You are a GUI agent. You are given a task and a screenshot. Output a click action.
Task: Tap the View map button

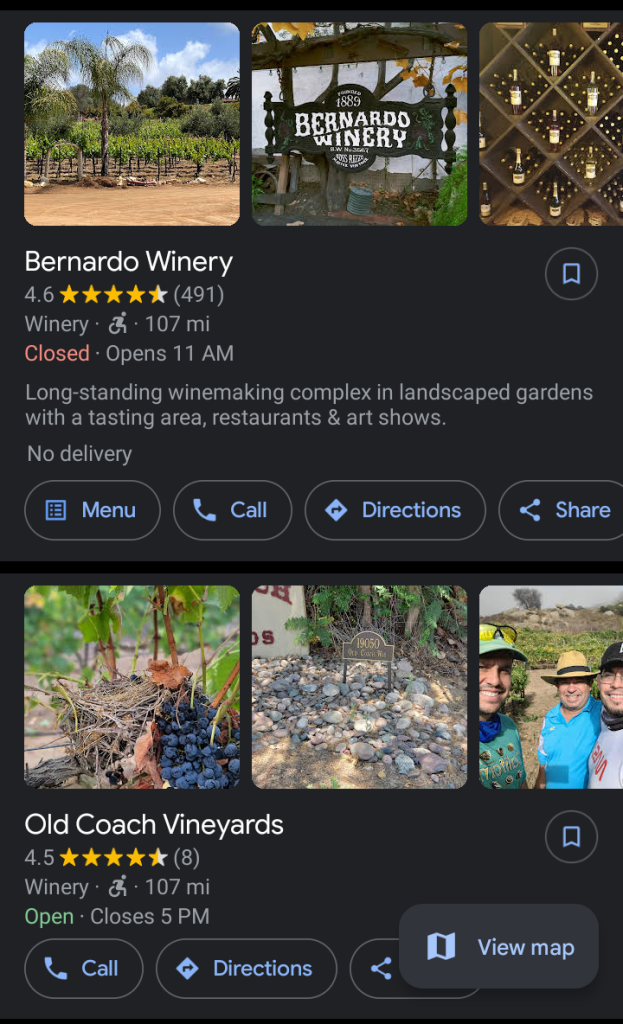(x=498, y=946)
